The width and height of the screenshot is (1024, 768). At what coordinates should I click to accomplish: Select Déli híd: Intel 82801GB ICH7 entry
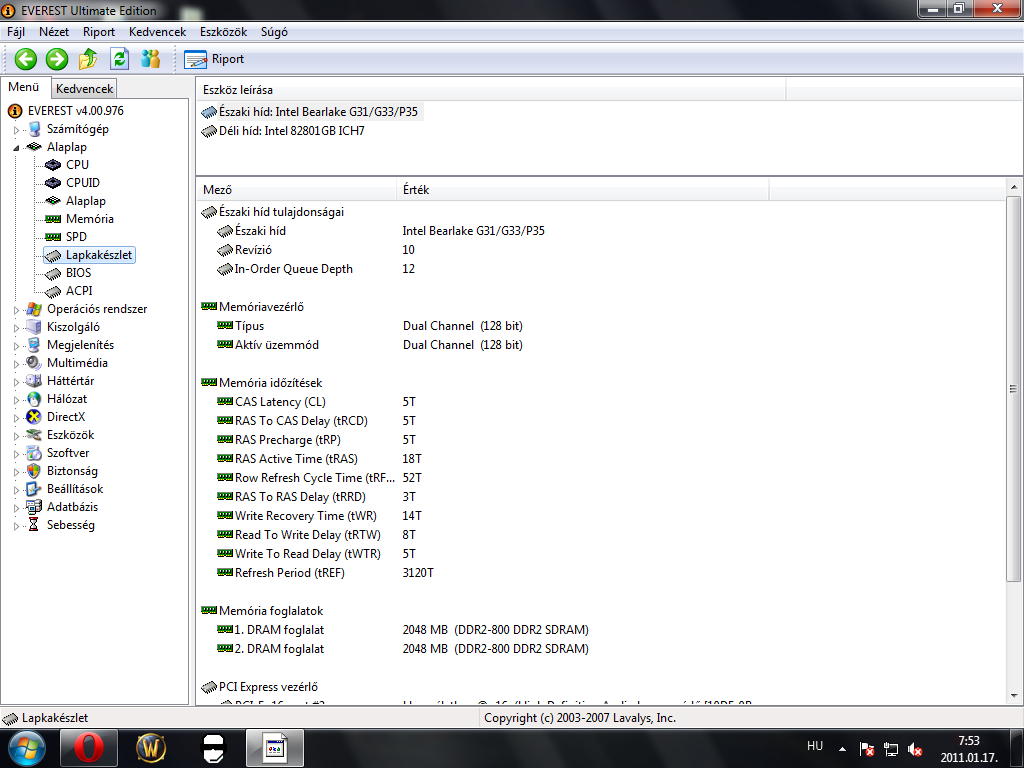click(283, 131)
